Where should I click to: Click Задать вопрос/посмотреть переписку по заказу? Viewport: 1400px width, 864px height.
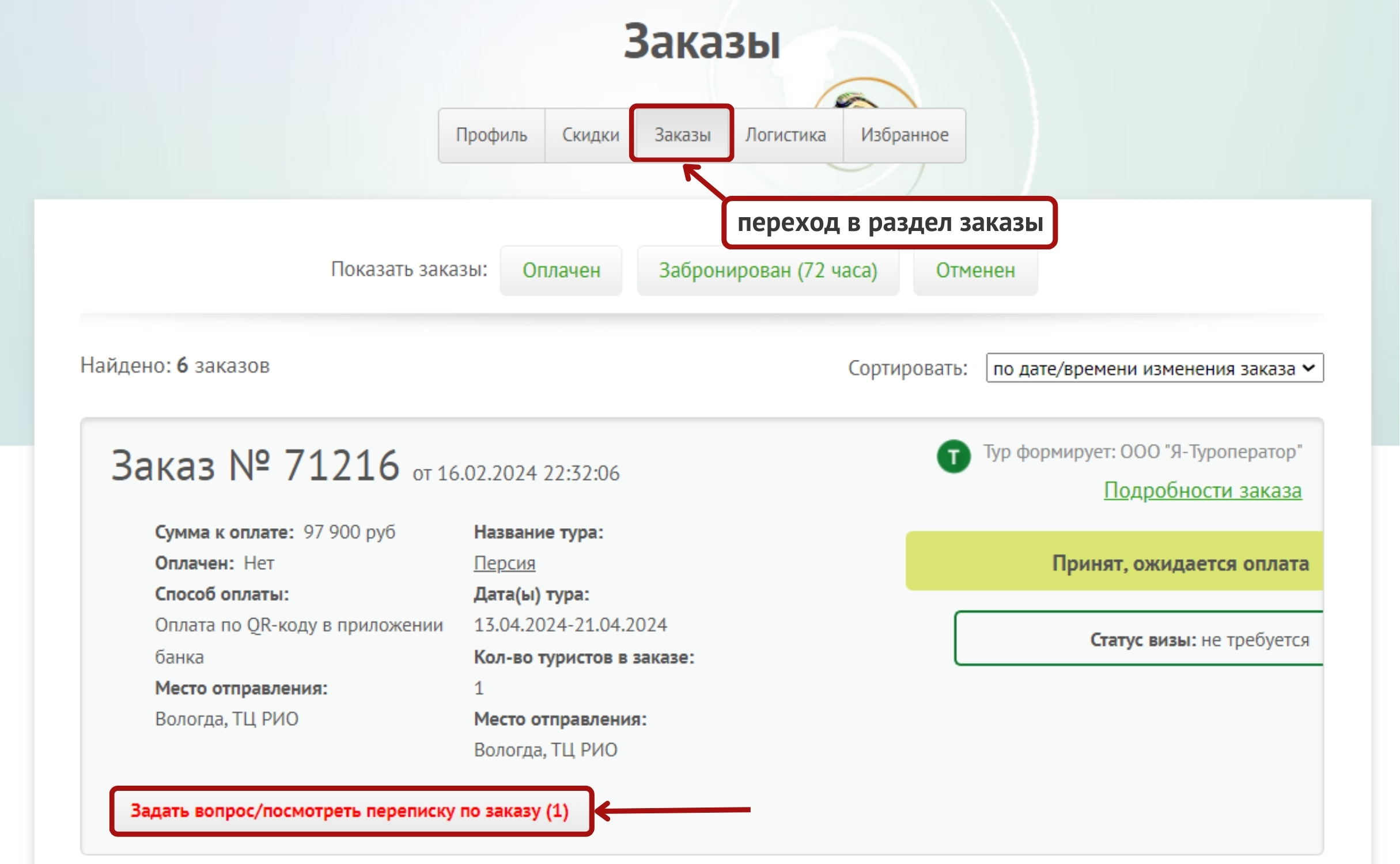coord(350,810)
